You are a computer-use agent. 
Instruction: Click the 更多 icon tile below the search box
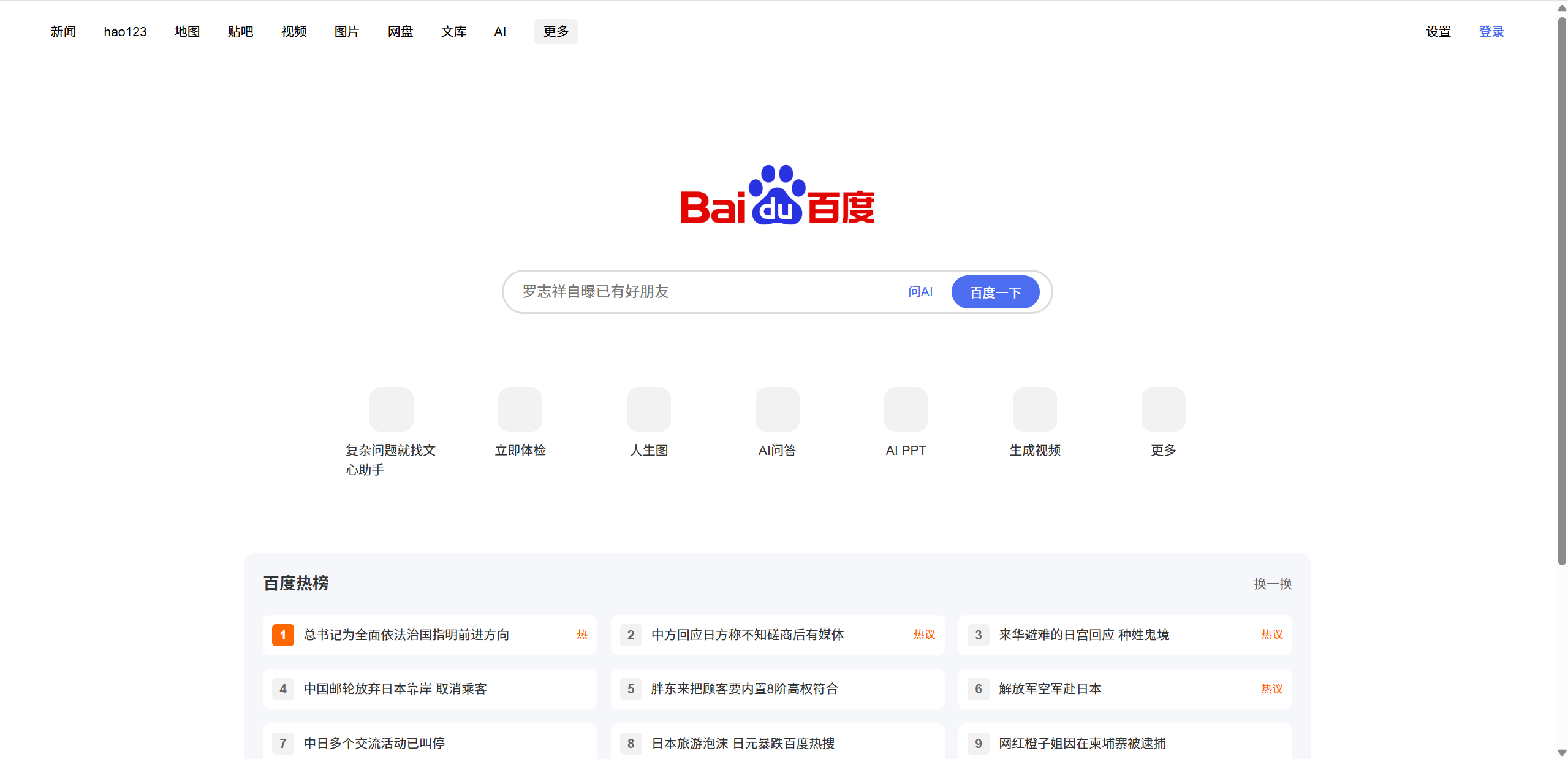coord(1163,409)
